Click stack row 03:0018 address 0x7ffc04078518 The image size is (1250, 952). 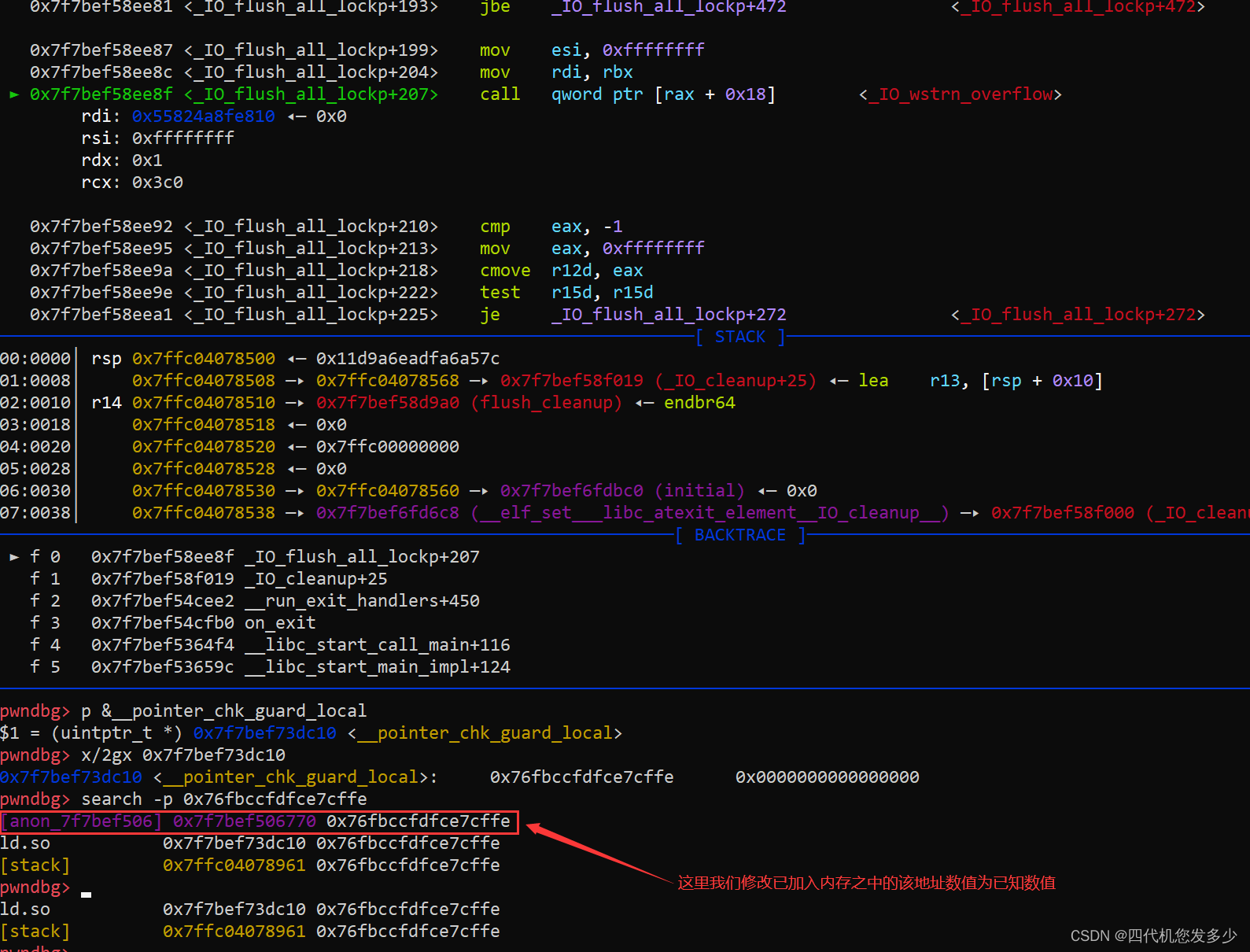click(x=204, y=425)
